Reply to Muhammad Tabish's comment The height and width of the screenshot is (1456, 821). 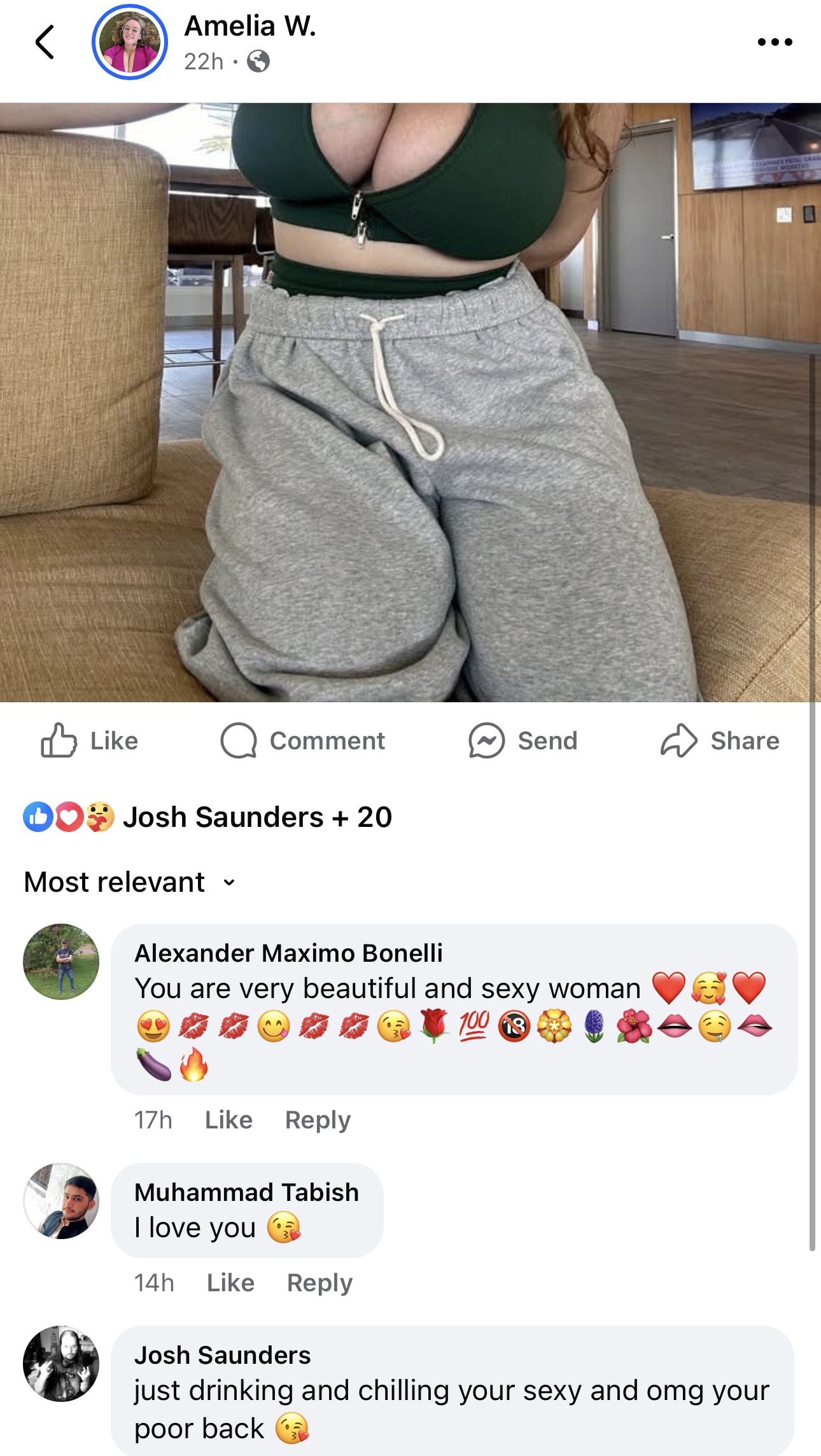[319, 1283]
